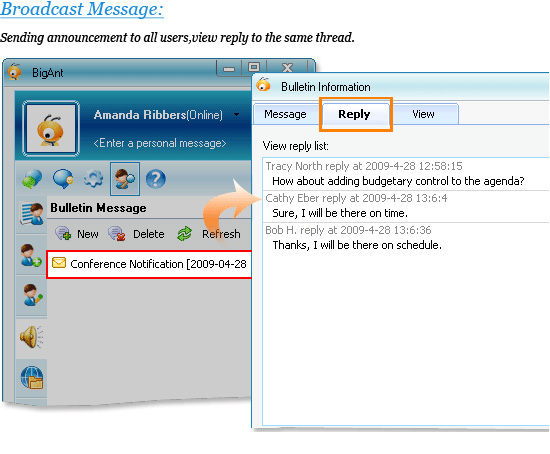The height and width of the screenshot is (454, 550).
Task: Open the globe folder sidebar icon
Action: tap(32, 378)
